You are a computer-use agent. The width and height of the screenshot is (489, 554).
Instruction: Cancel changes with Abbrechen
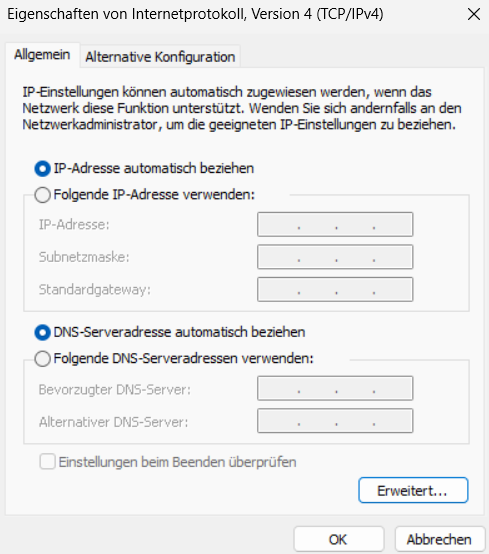[440, 539]
